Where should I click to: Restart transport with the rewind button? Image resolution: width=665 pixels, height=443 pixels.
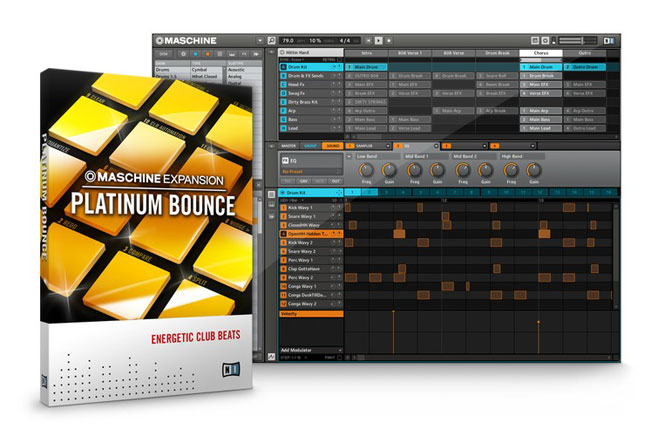pyautogui.click(x=368, y=41)
